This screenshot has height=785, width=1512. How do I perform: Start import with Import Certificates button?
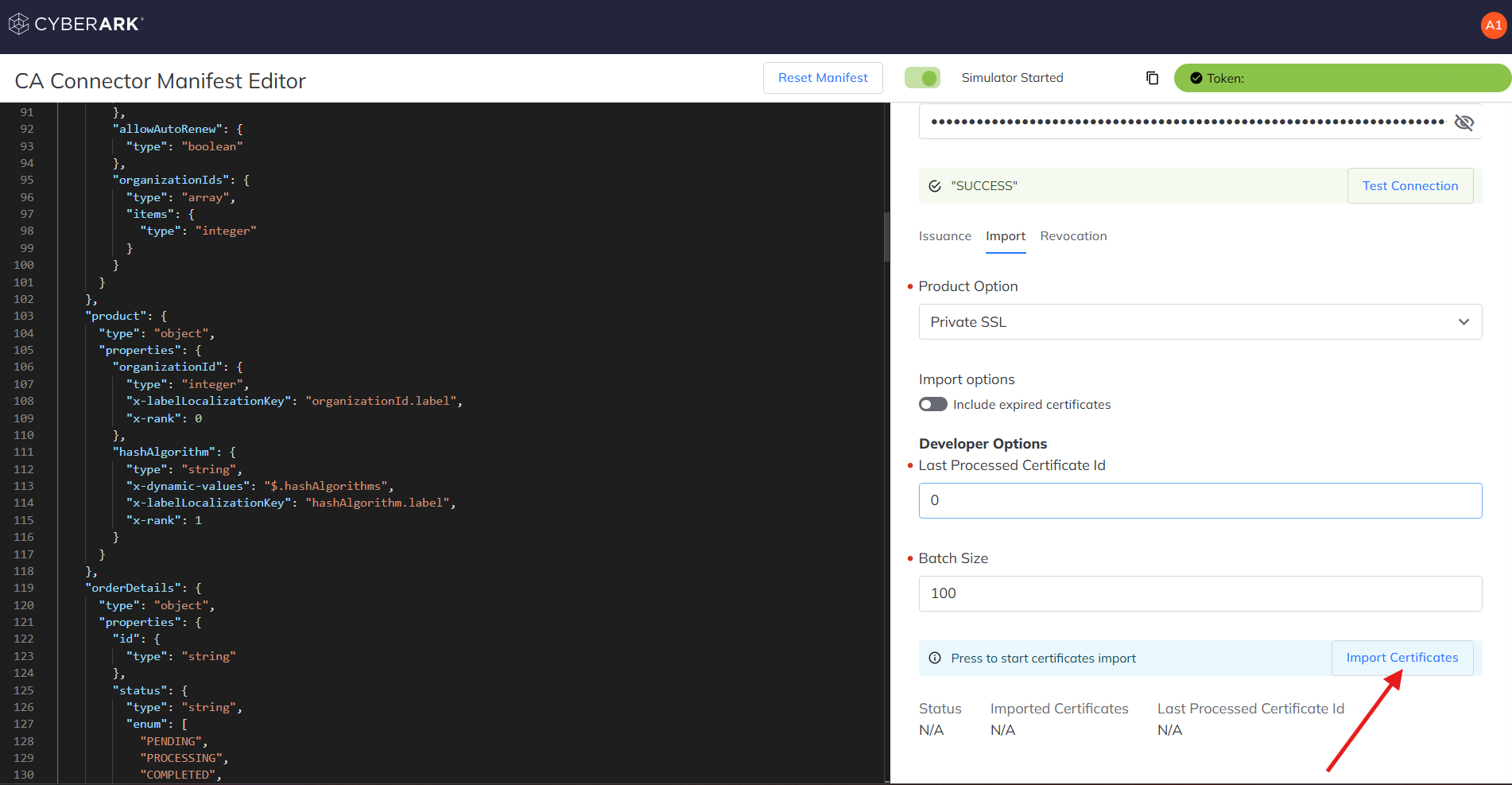pyautogui.click(x=1402, y=659)
